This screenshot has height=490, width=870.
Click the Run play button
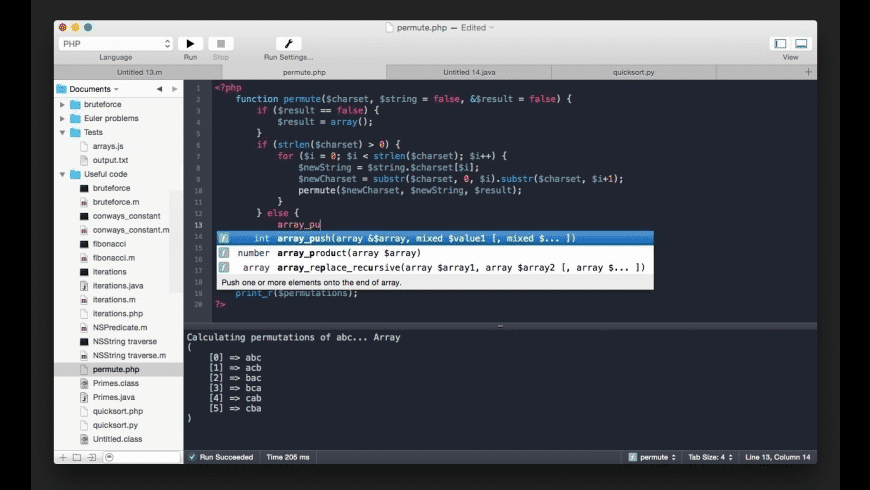point(190,44)
